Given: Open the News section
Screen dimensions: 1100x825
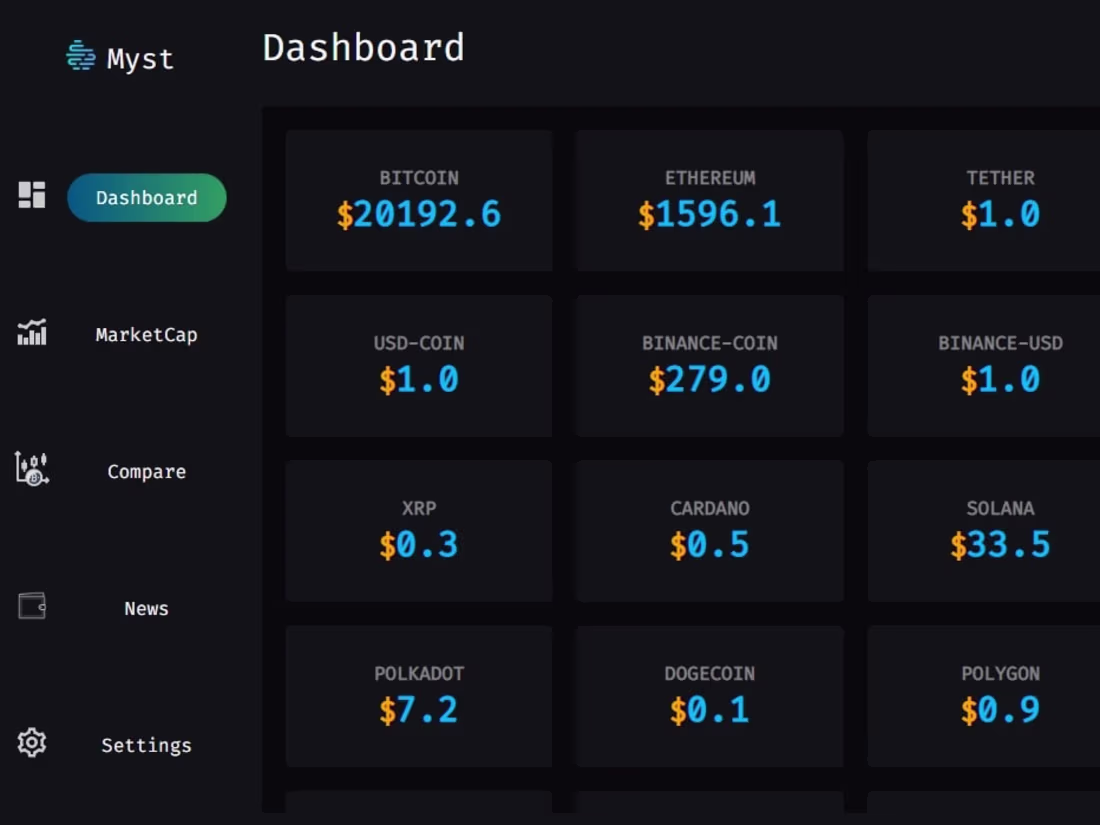Looking at the screenshot, I should [x=146, y=607].
